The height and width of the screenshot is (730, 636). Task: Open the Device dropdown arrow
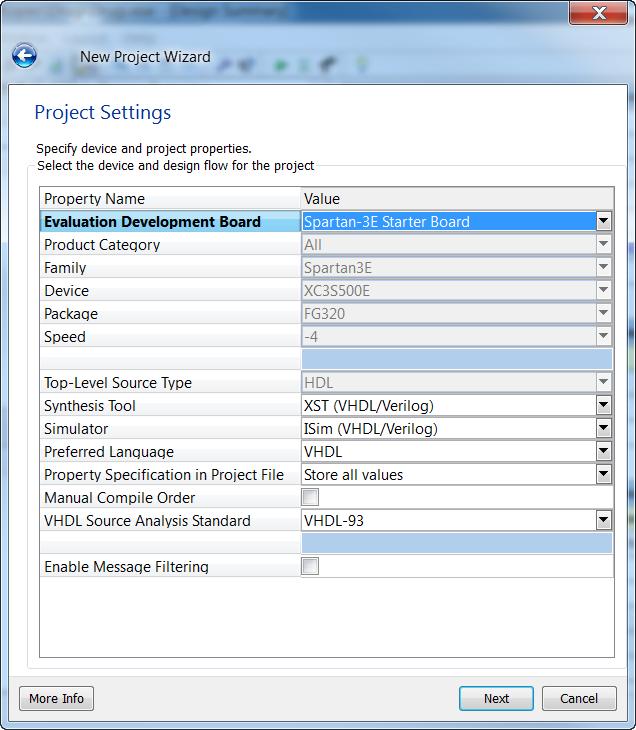pos(603,290)
